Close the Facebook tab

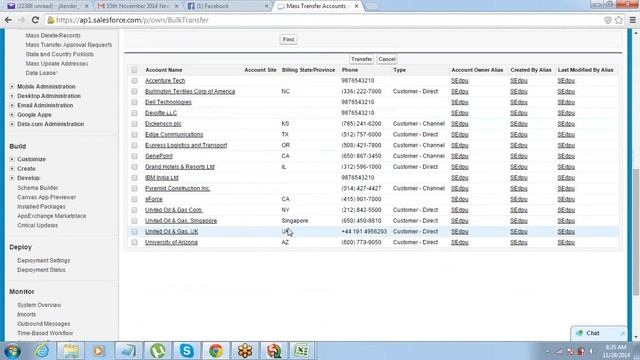(266, 6)
